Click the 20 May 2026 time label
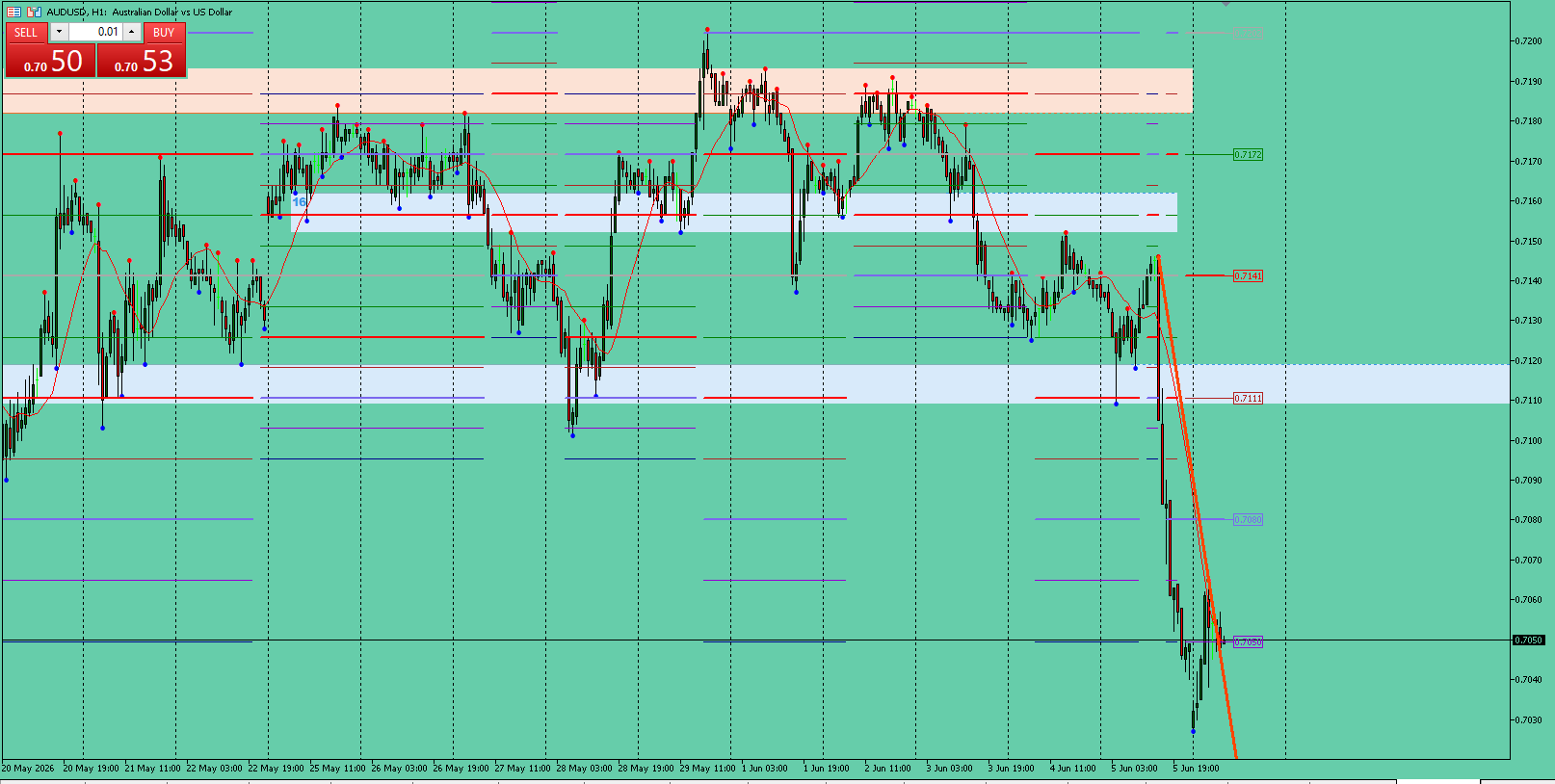This screenshot has height=784, width=1555. (28, 769)
